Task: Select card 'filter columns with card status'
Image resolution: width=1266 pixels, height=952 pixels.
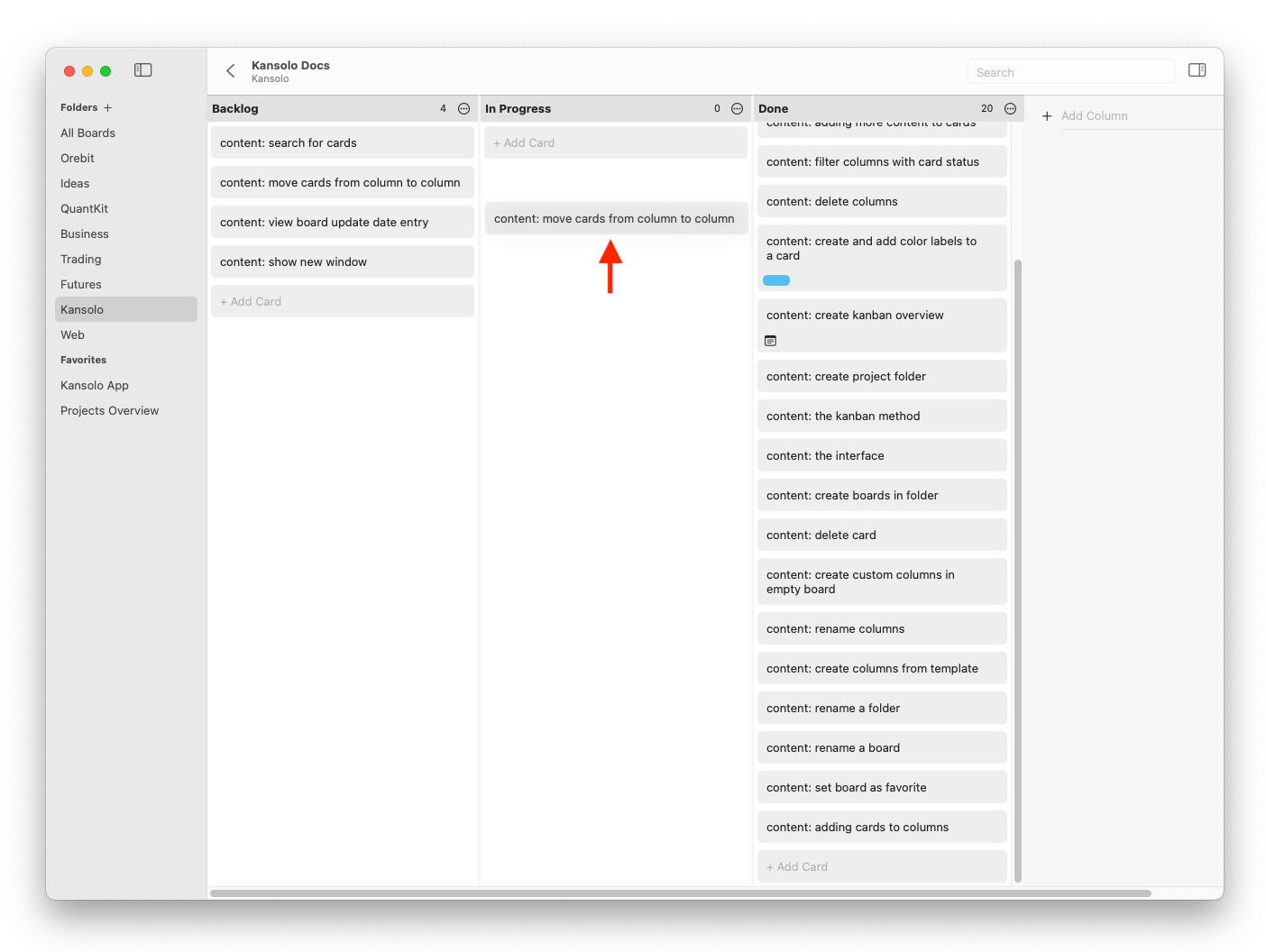Action: 882,161
